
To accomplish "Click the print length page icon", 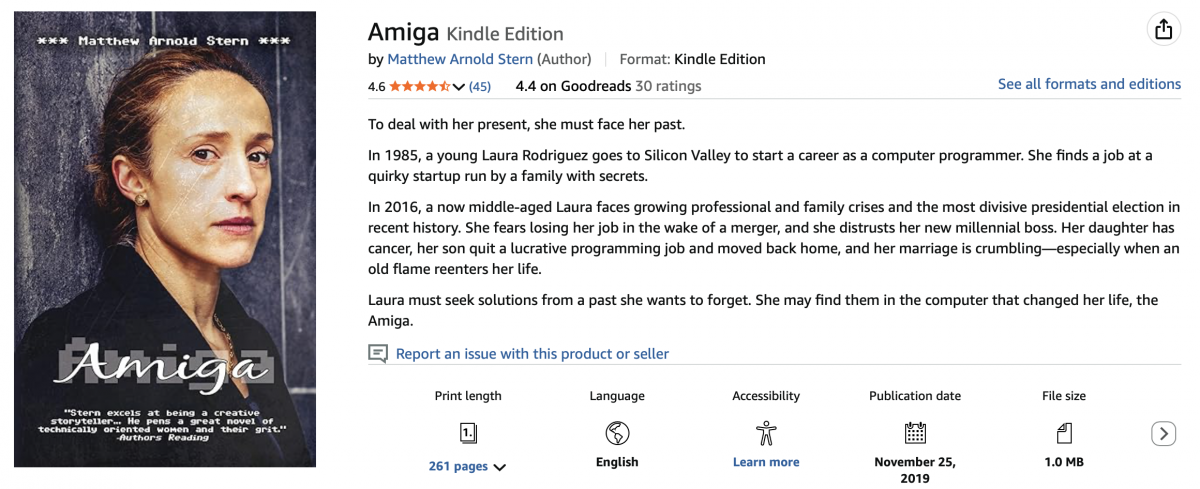I will click(468, 433).
